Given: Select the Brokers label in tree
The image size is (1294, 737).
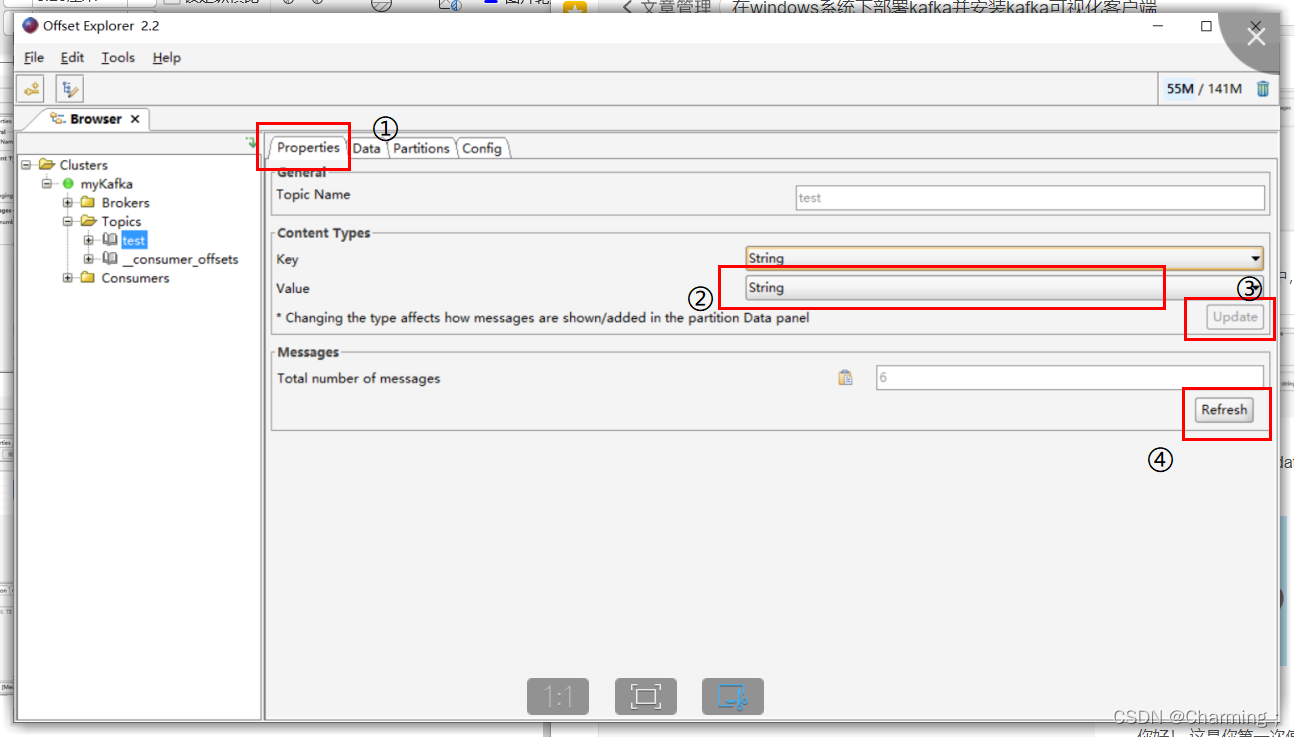Looking at the screenshot, I should coord(125,203).
